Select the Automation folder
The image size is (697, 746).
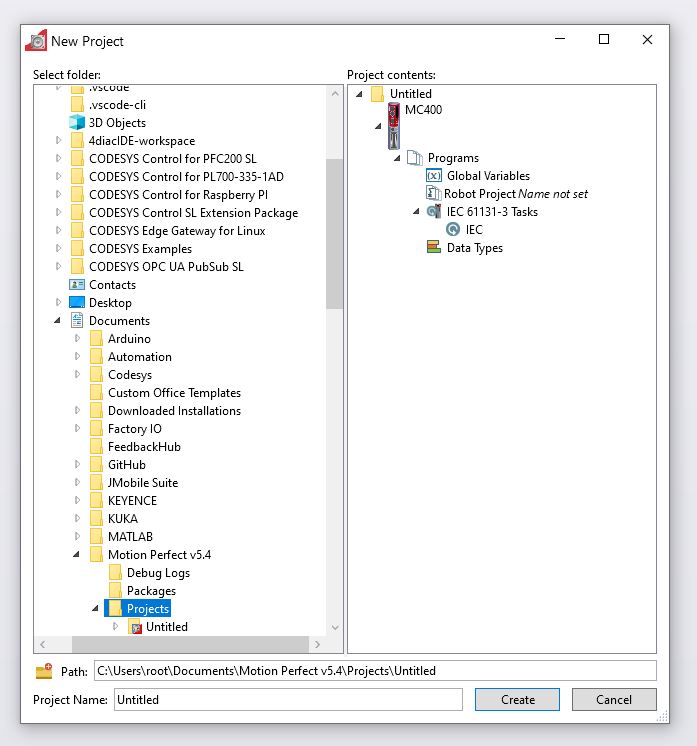tap(140, 357)
